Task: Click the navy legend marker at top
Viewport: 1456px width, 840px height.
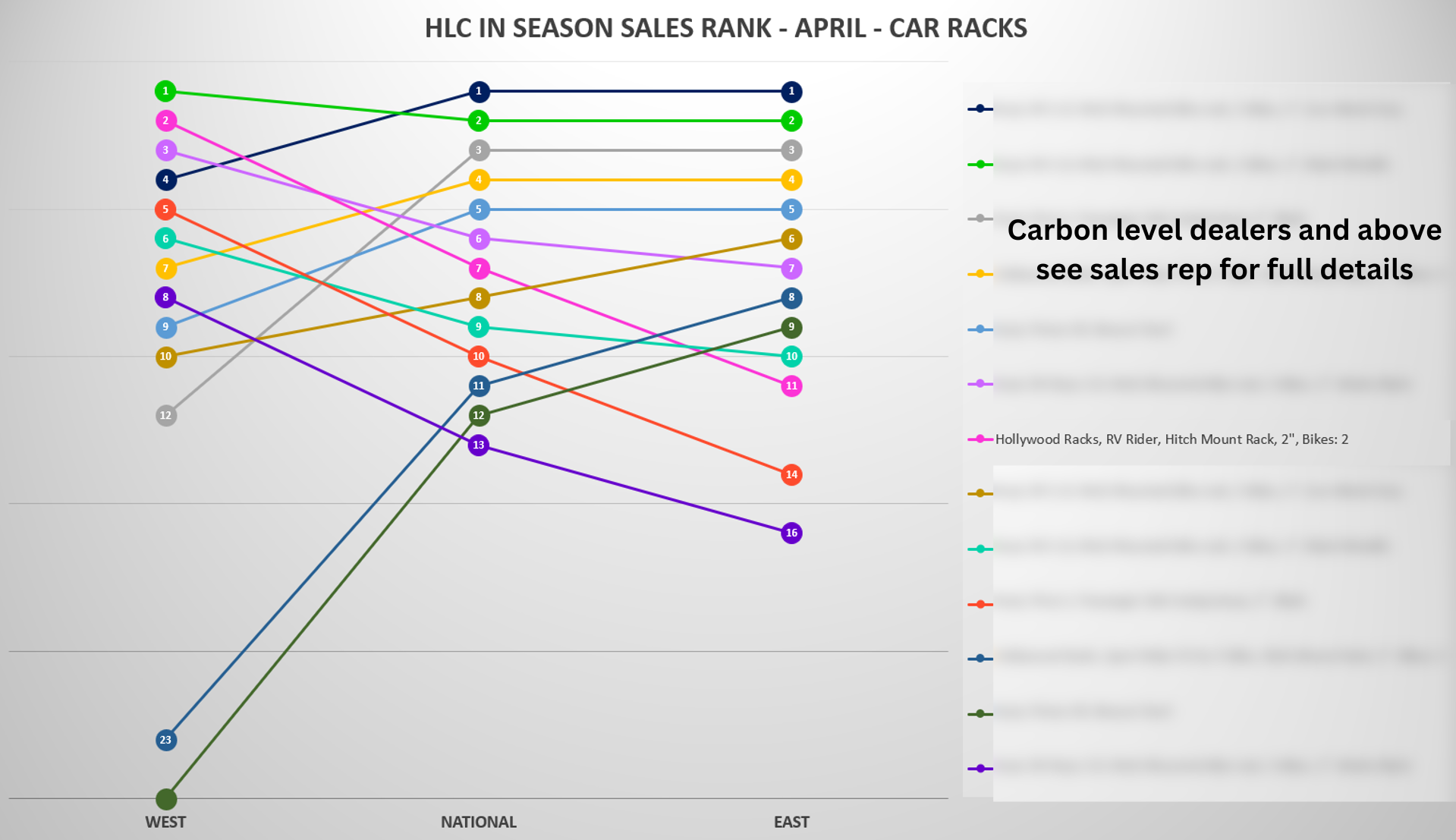Action: [980, 109]
